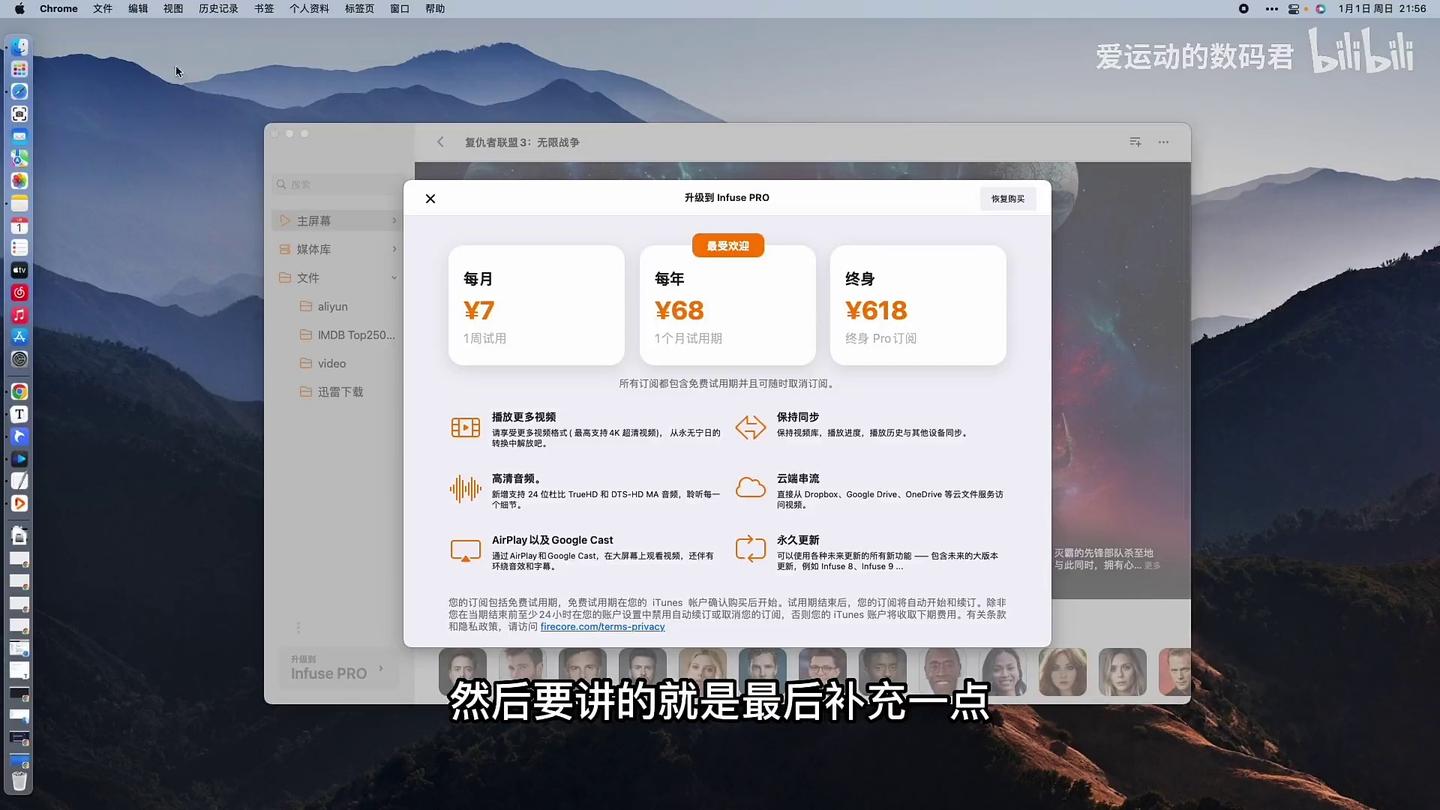Open Google Chrome from the dock
The height and width of the screenshot is (810, 1440).
point(19,392)
